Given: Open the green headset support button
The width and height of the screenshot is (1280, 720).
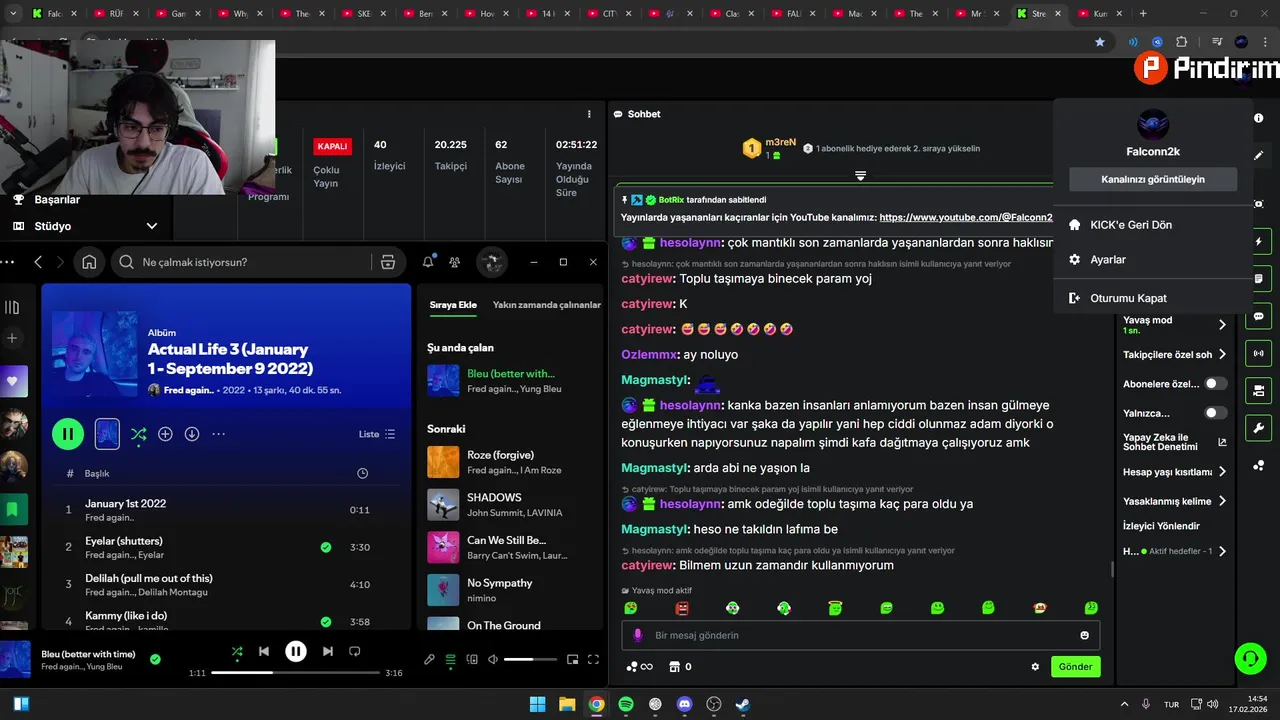Looking at the screenshot, I should 1250,658.
